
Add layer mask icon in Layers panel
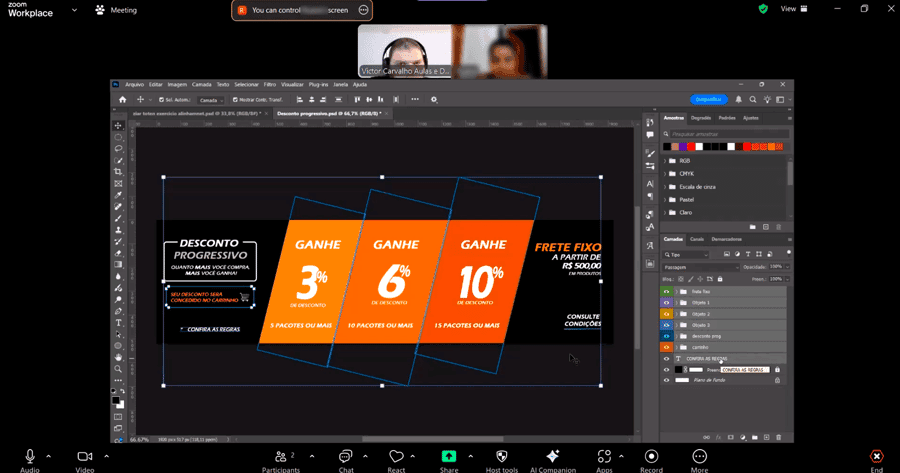coord(730,437)
